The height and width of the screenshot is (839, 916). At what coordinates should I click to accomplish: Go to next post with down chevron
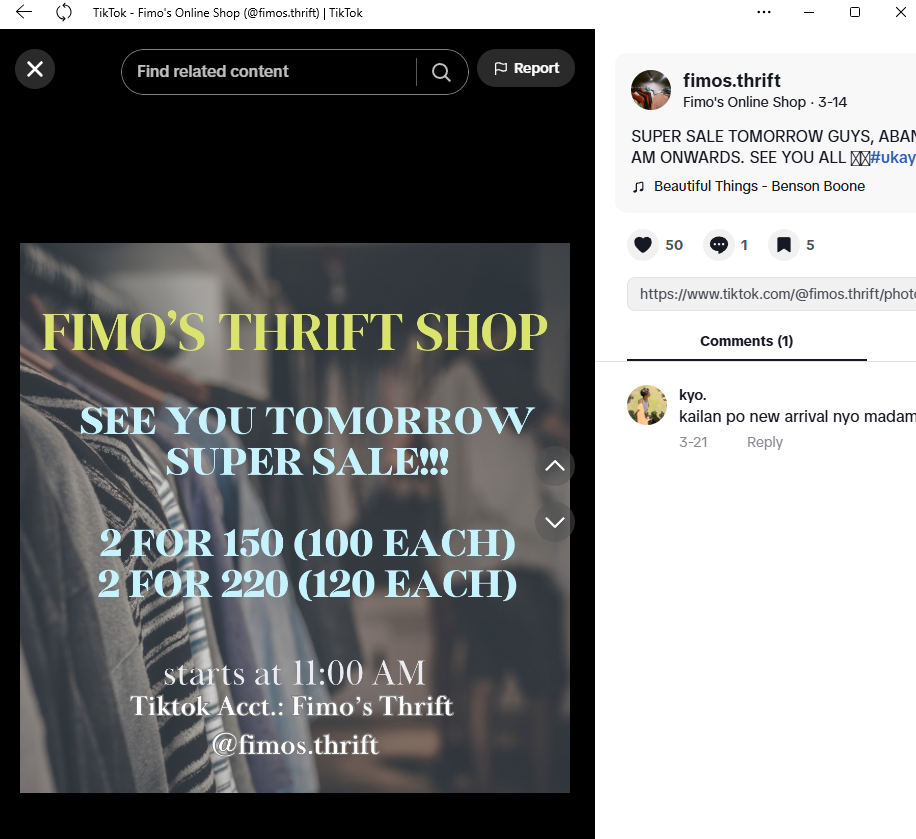(x=555, y=522)
